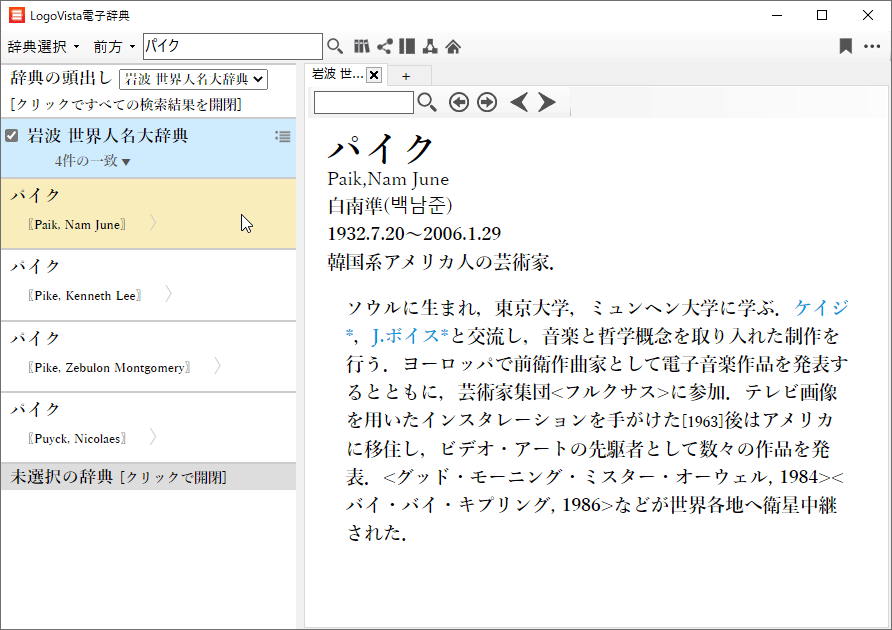Click the circled left-arrow history back button
Screen dimensions: 892x630
pyautogui.click(x=459, y=102)
